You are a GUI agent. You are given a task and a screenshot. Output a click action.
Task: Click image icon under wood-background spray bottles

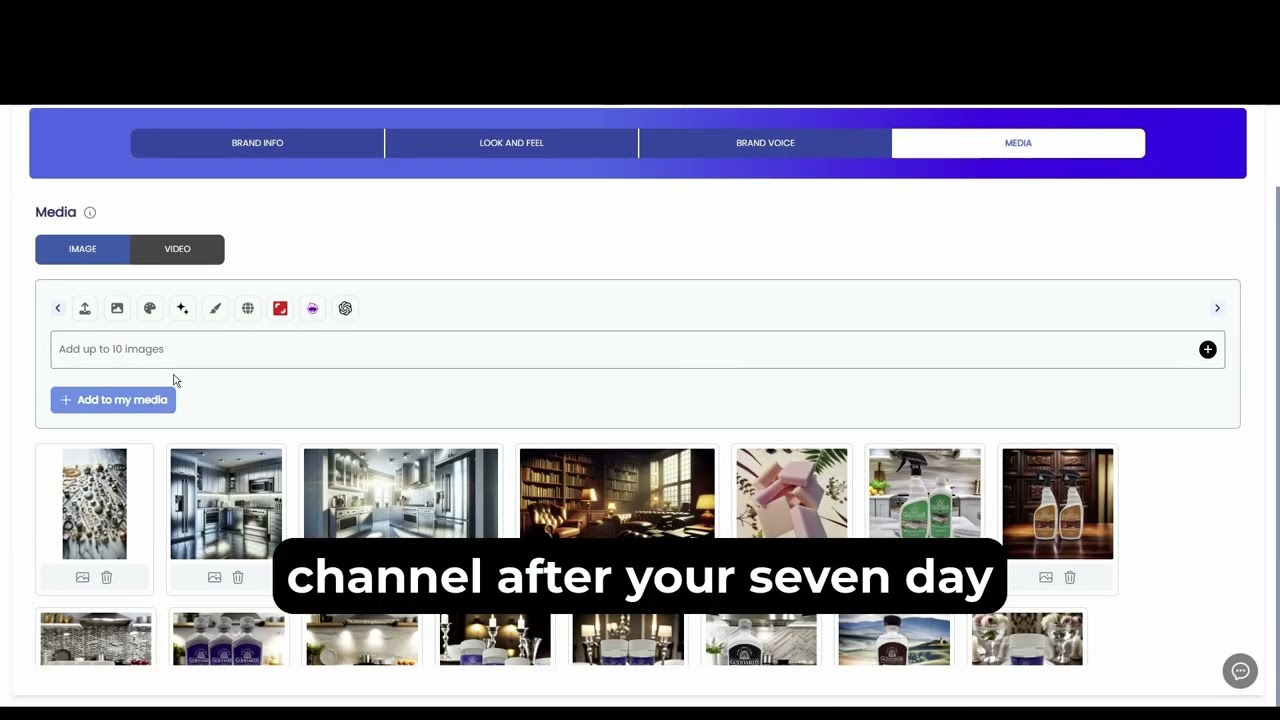1046,577
